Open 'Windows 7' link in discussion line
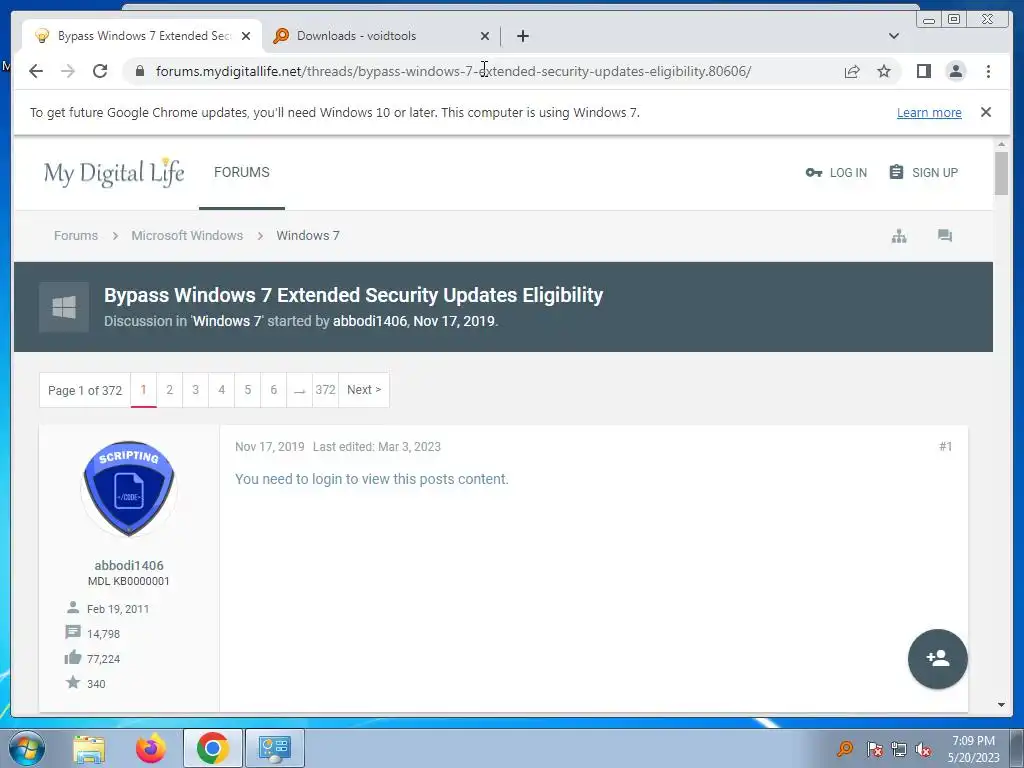The image size is (1024, 768). [227, 321]
